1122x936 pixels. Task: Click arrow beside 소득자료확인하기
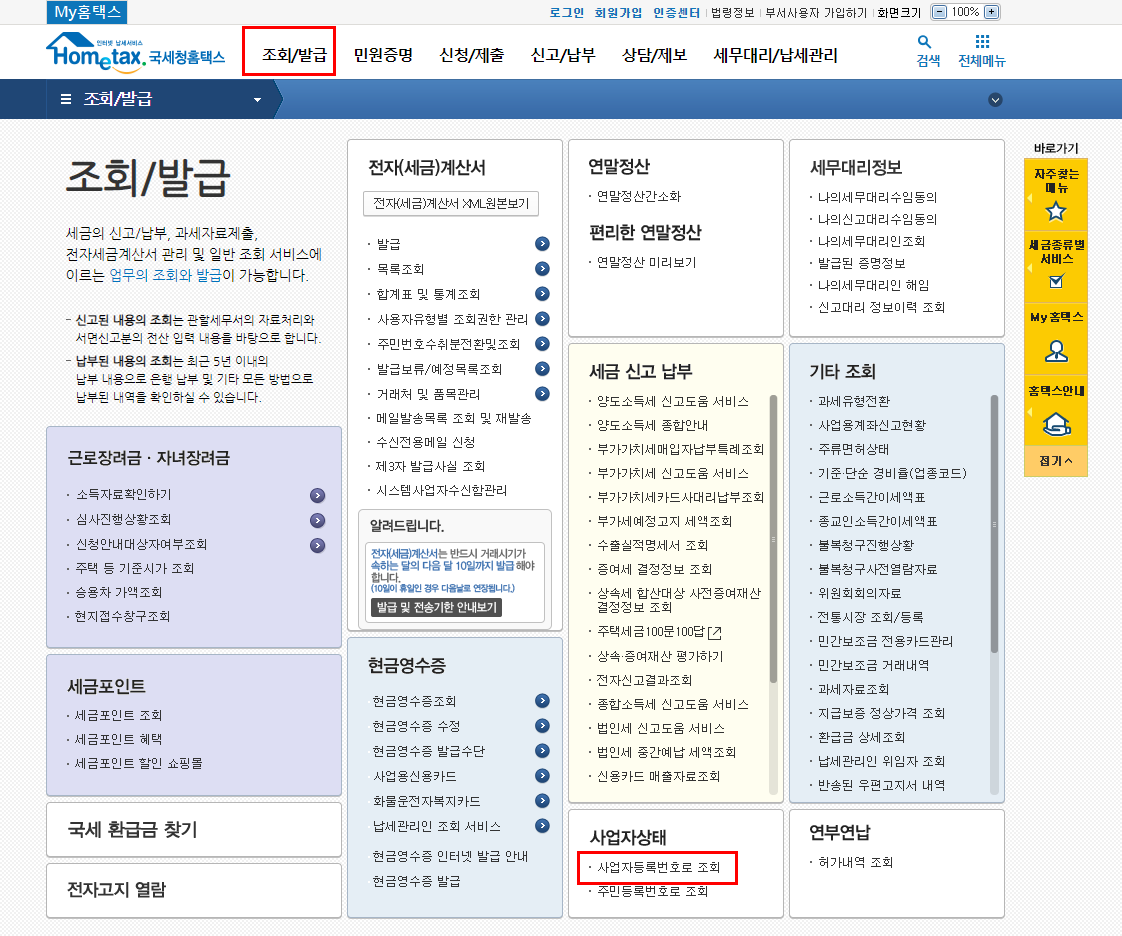coord(318,495)
